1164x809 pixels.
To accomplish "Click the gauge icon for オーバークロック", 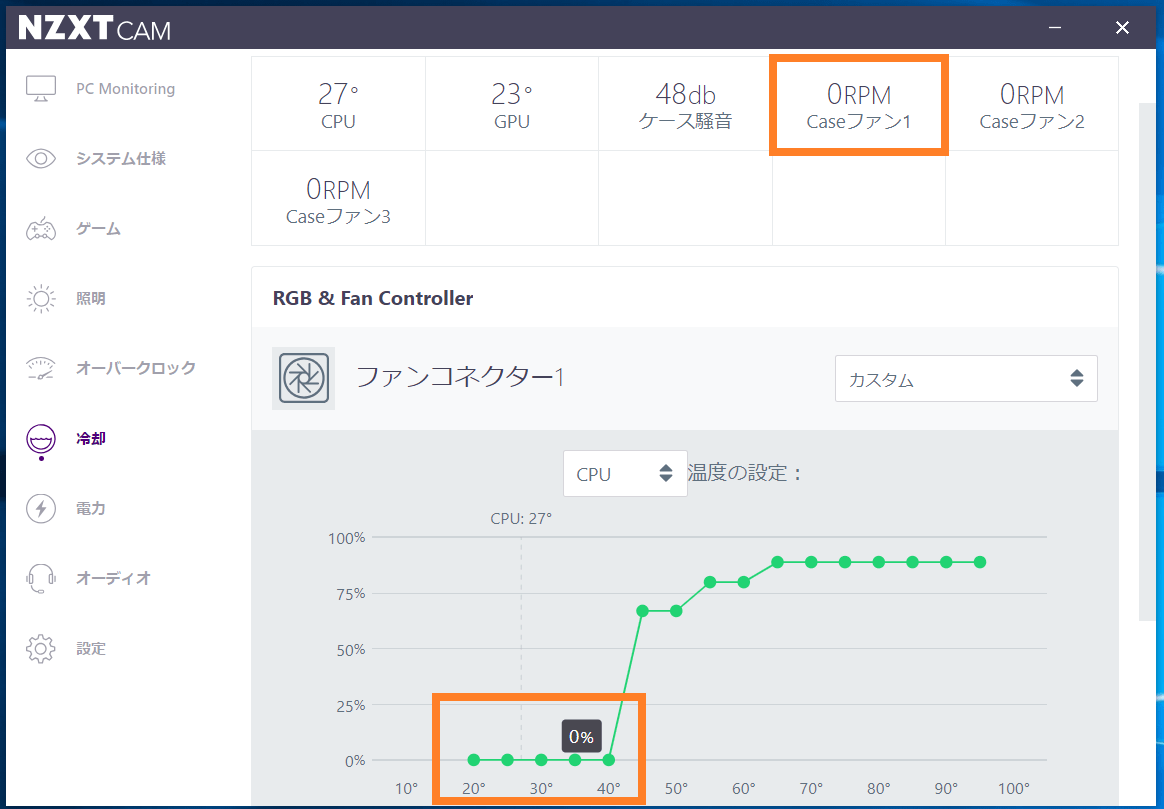I will click(41, 368).
